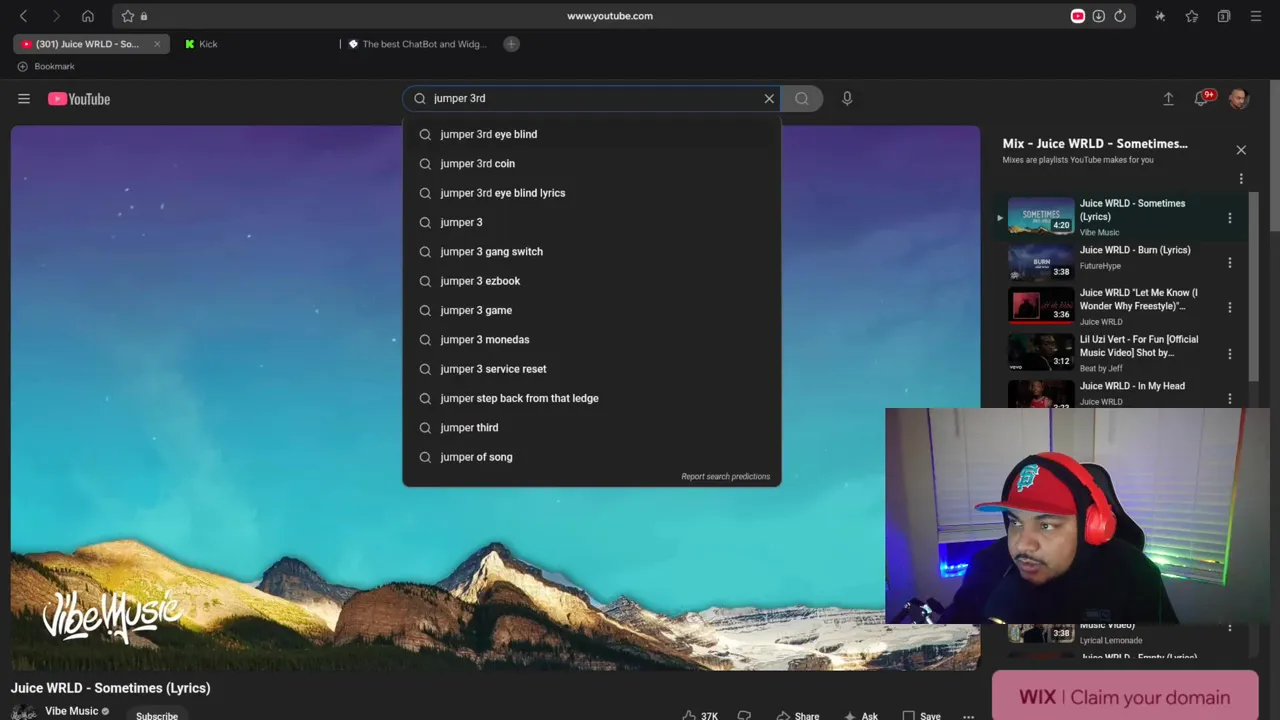Close the Mix playlist panel

click(1241, 150)
